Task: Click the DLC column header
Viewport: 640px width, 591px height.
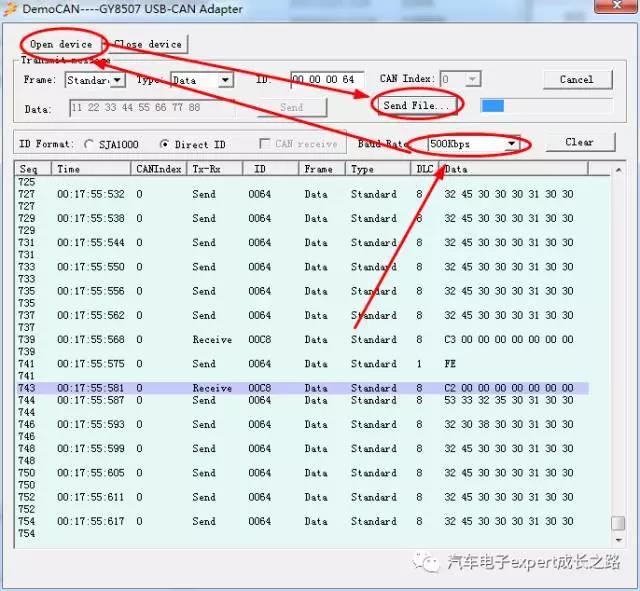Action: [425, 169]
